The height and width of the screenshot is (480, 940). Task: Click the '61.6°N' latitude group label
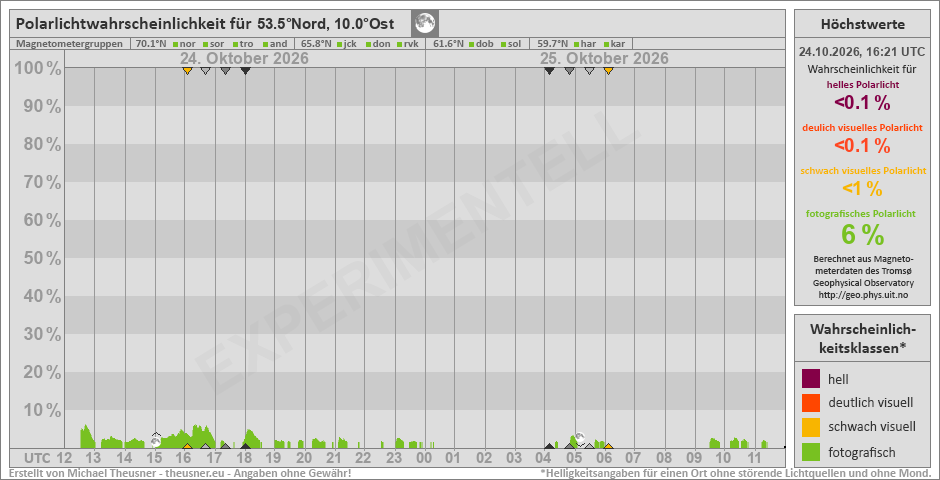click(x=448, y=44)
